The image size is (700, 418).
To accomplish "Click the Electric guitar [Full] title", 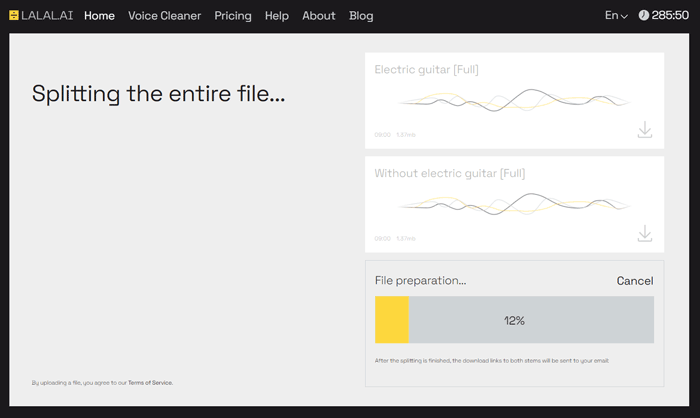I will 436,70.
